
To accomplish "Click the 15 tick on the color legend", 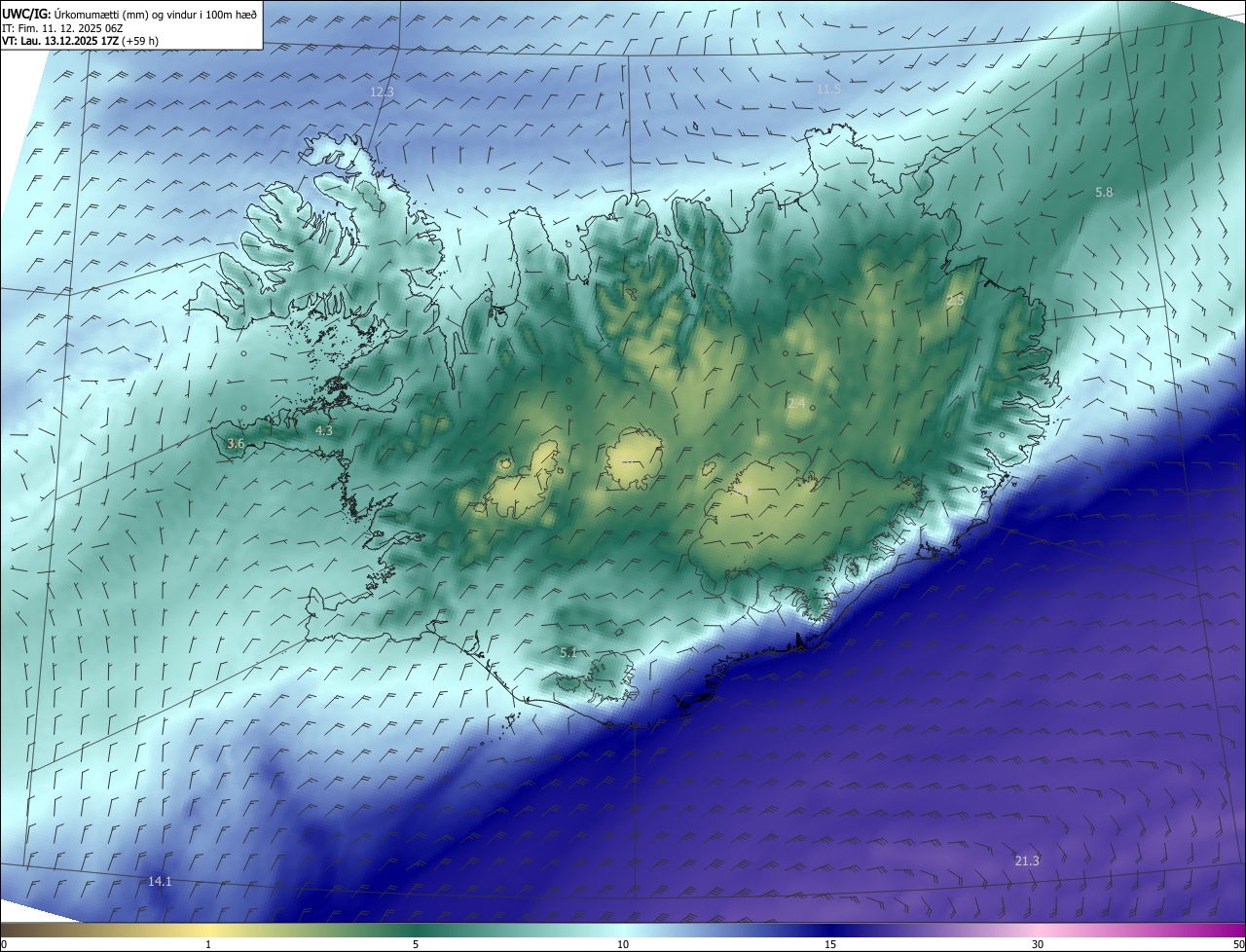I will point(830,944).
